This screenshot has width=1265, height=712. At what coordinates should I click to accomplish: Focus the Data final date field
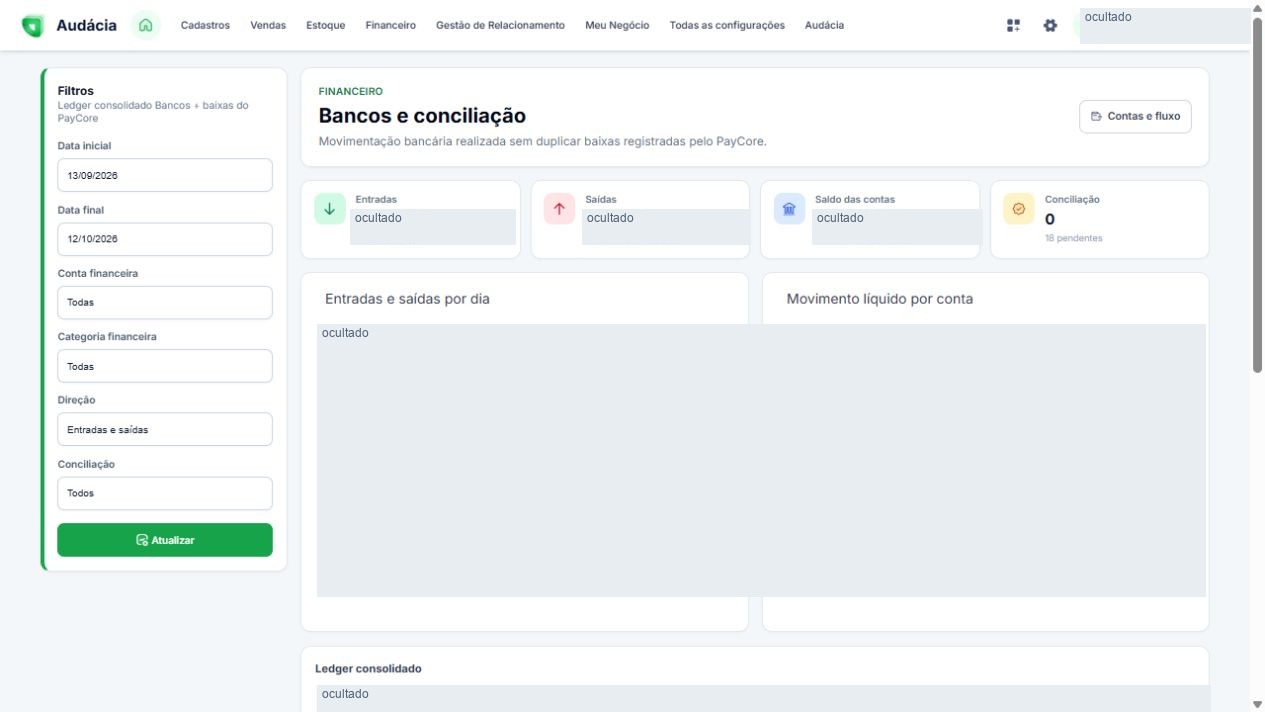point(165,239)
